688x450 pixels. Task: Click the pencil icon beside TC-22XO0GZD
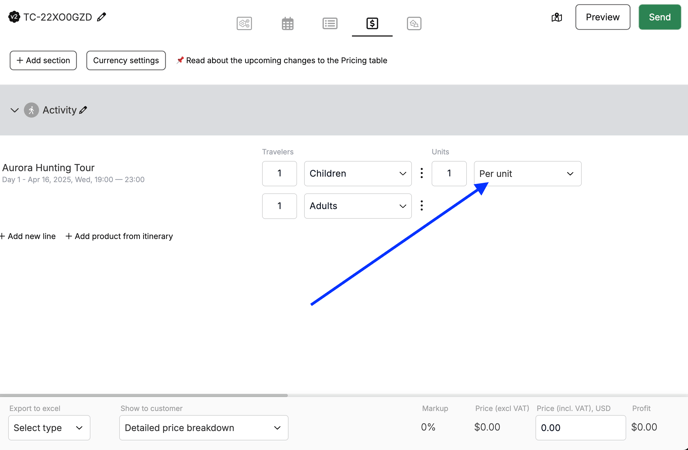pyautogui.click(x=102, y=17)
